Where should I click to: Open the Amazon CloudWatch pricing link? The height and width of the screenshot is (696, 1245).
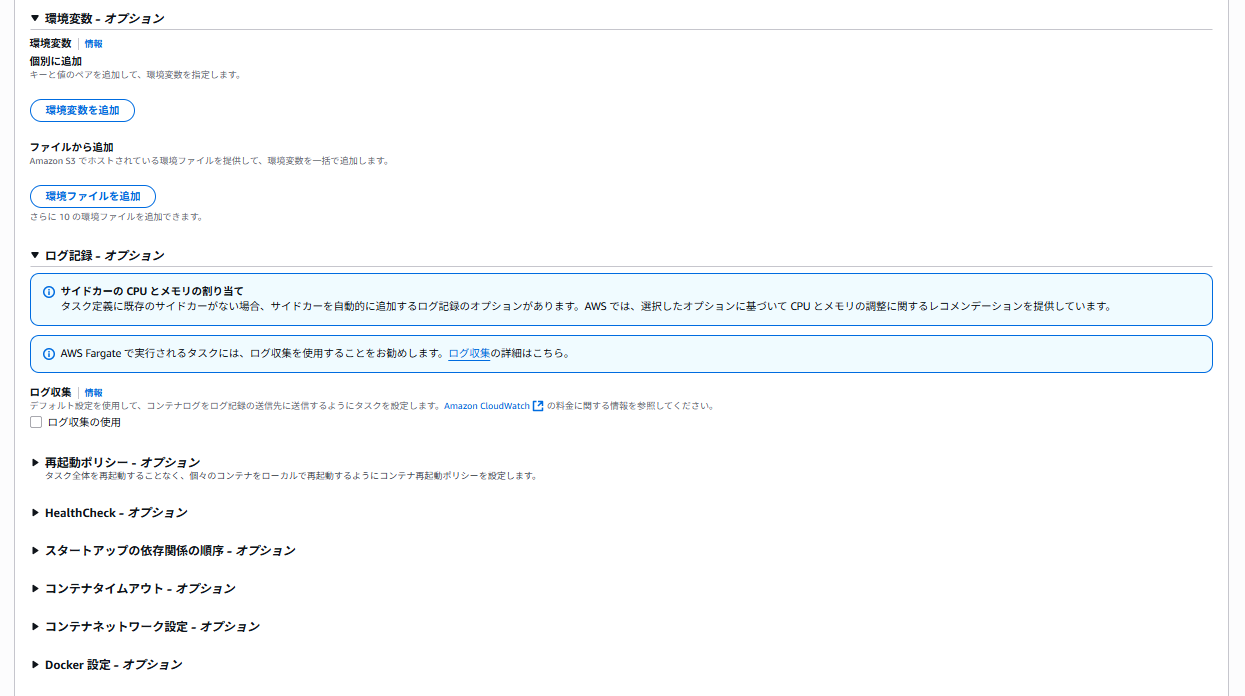point(487,406)
